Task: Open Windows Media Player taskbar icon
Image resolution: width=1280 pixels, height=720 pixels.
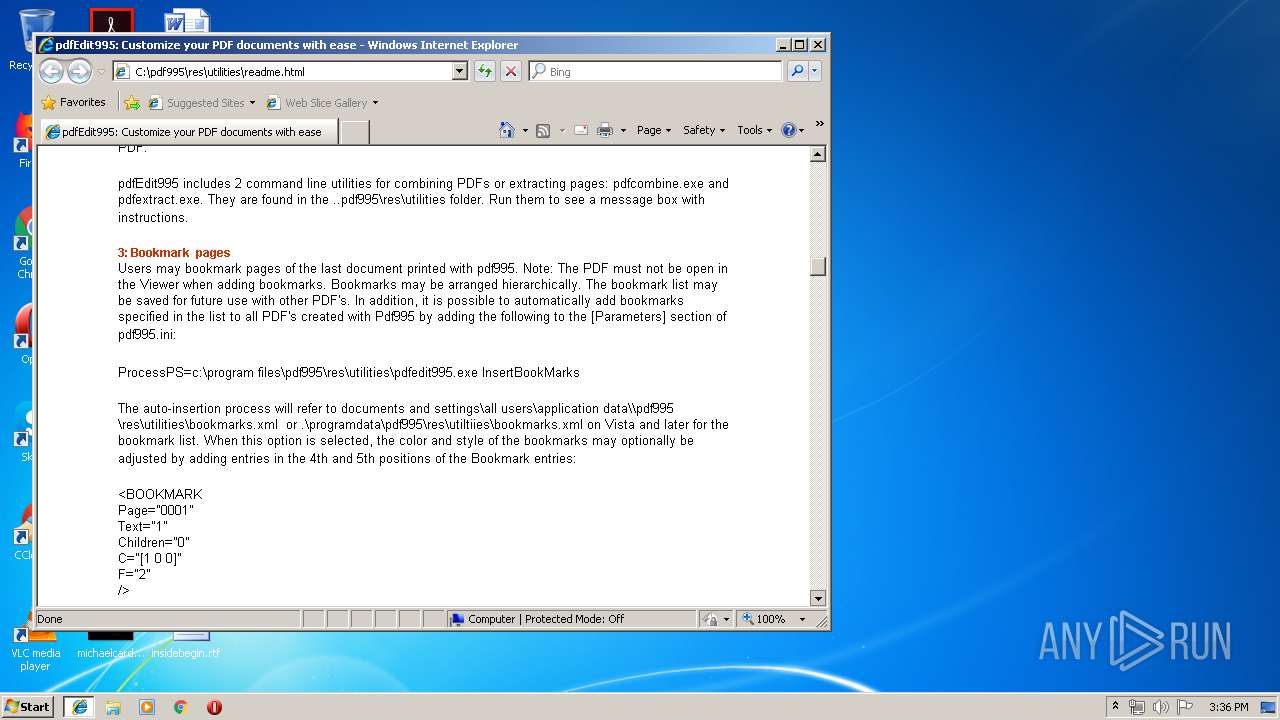Action: click(147, 707)
